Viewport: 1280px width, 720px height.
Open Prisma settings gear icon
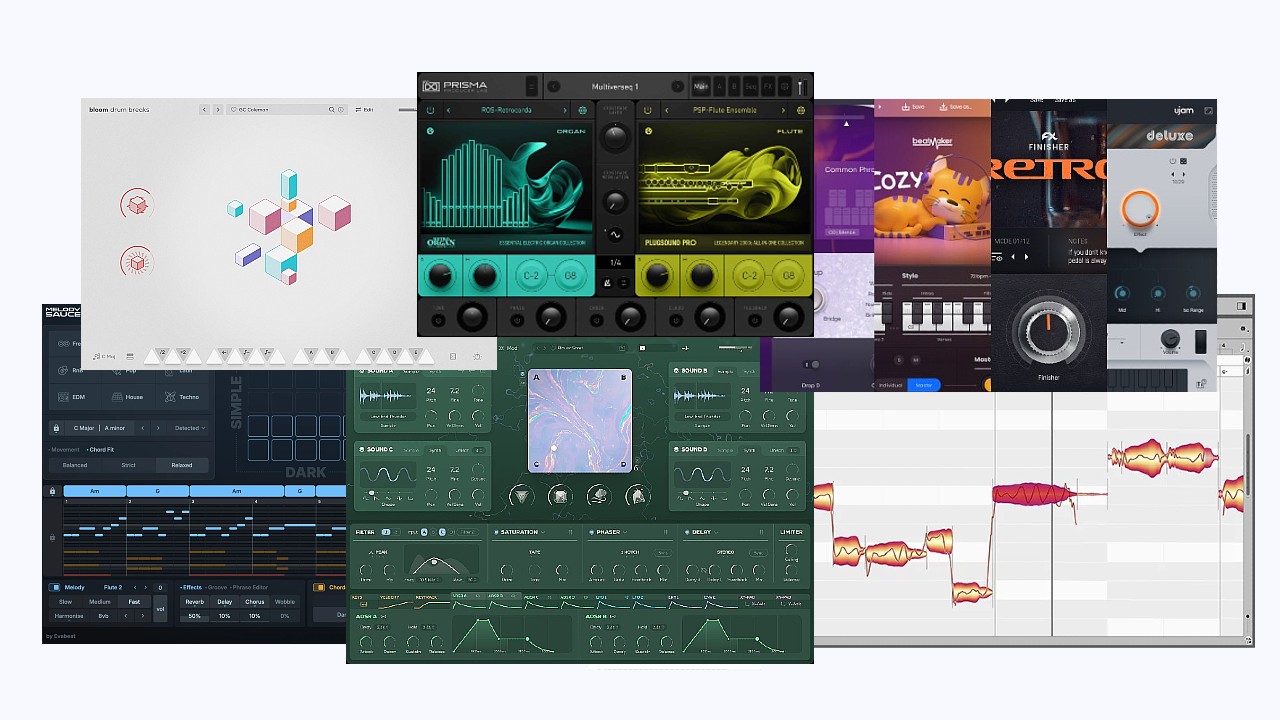click(x=784, y=87)
